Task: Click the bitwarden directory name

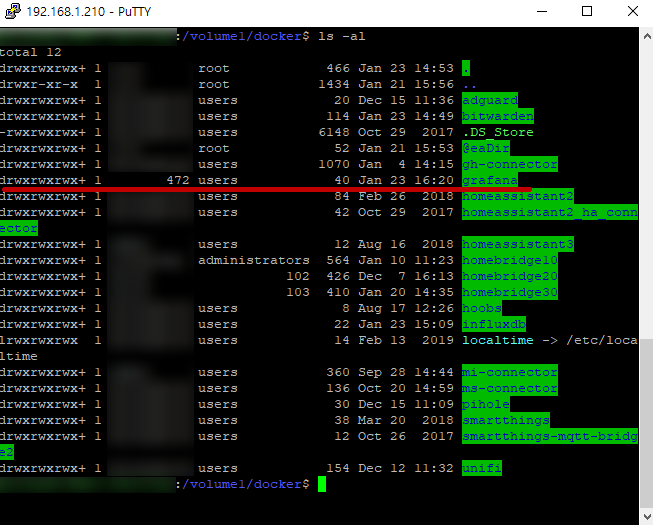Action: coord(498,116)
